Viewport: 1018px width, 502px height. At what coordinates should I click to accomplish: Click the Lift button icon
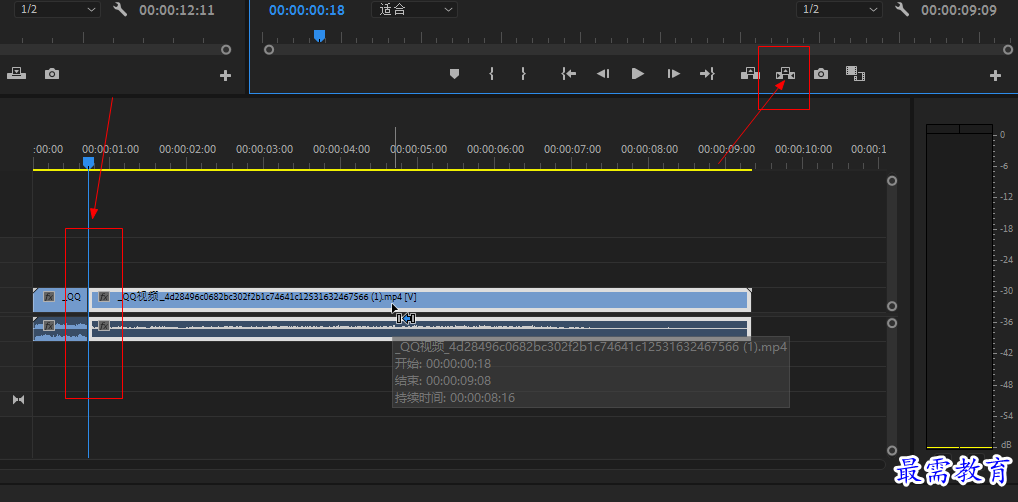(x=751, y=73)
